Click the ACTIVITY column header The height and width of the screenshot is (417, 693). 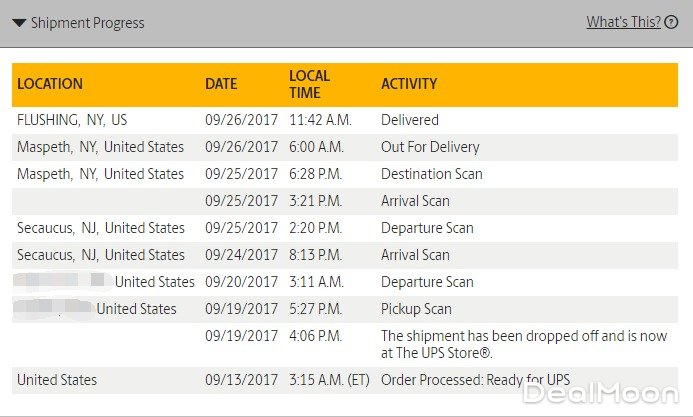[409, 84]
